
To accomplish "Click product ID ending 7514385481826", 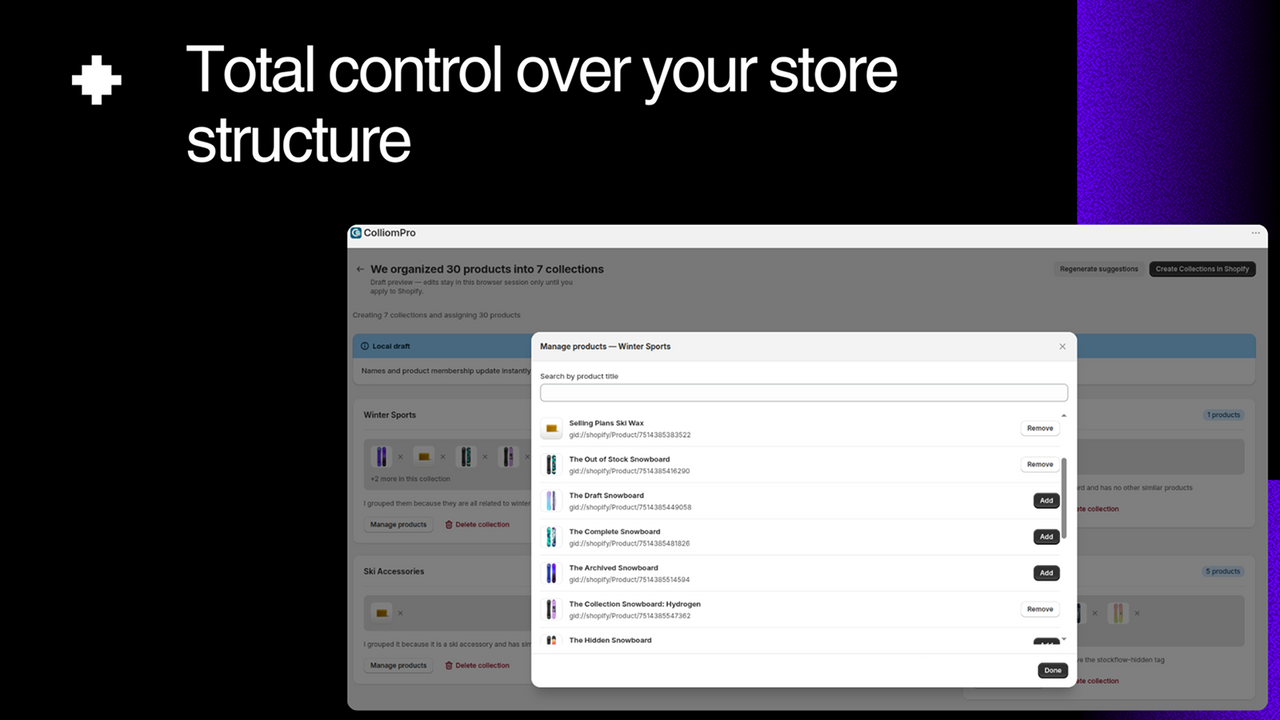I will coord(629,543).
